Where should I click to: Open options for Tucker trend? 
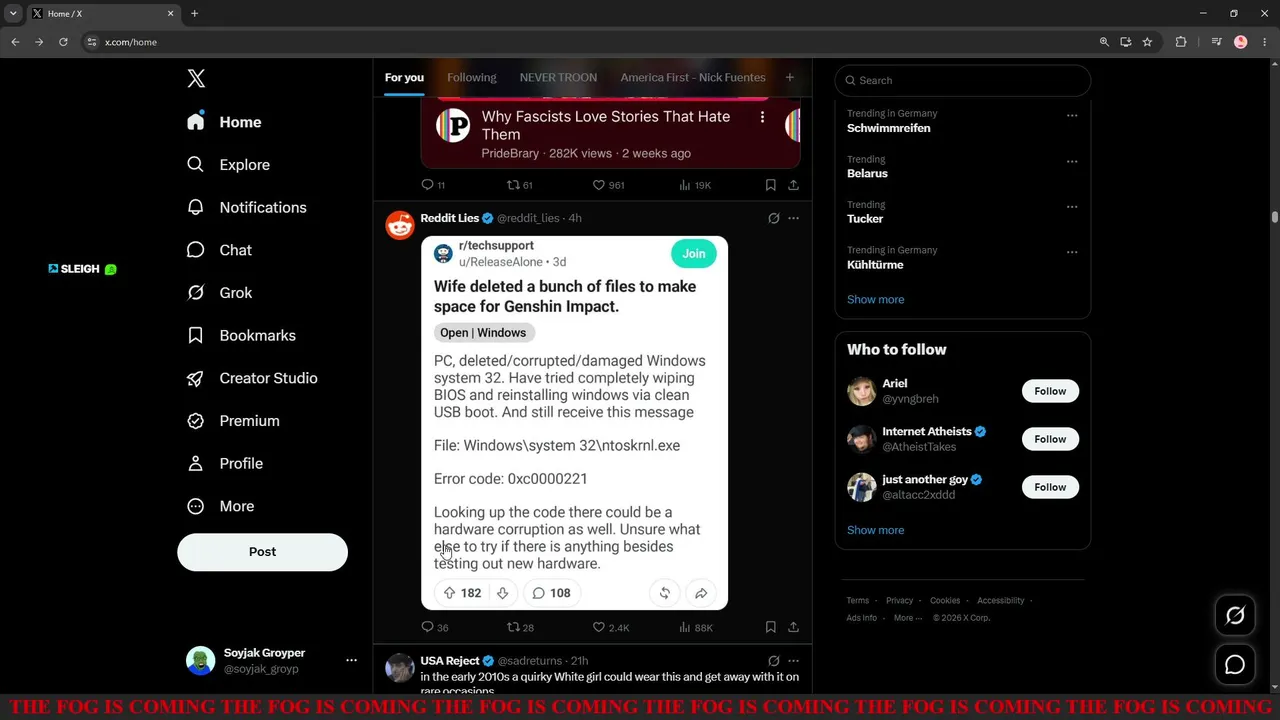(1072, 206)
